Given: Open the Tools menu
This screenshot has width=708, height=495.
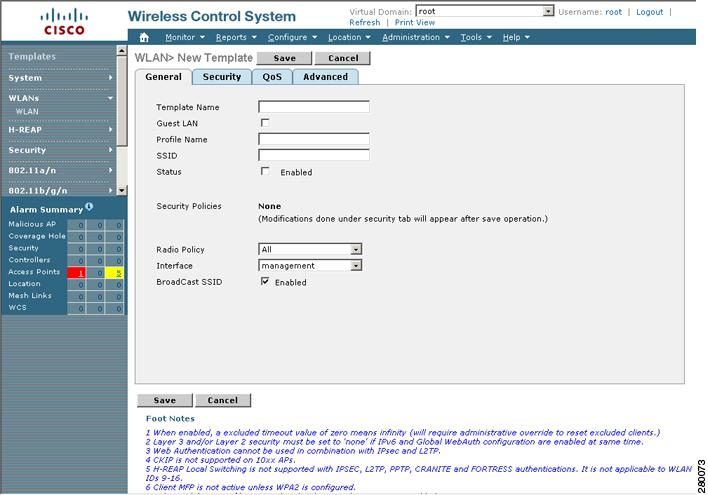Looking at the screenshot, I should click(x=475, y=37).
